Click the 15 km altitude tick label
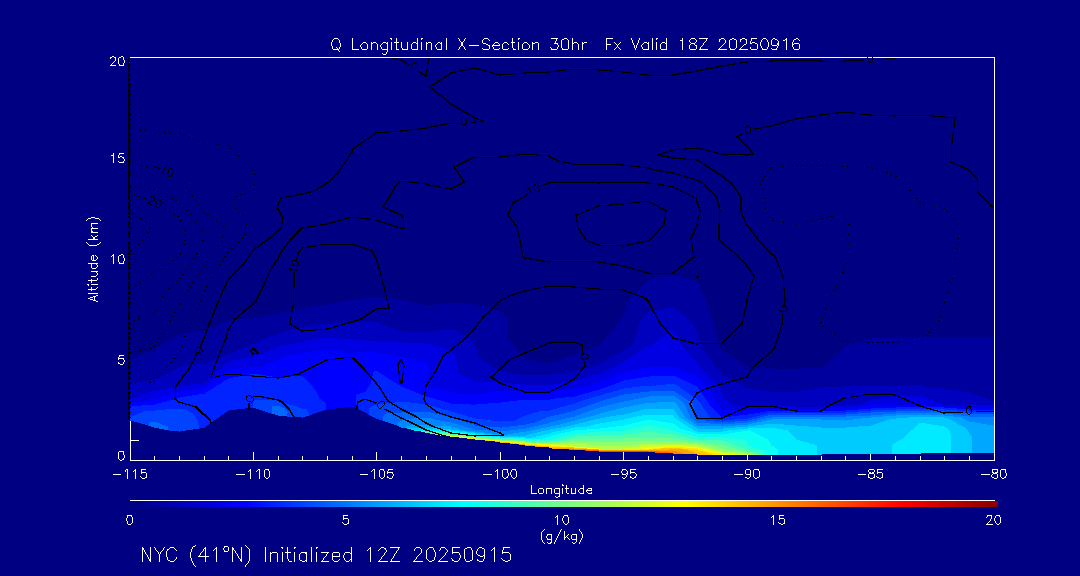The width and height of the screenshot is (1080, 576). click(x=114, y=159)
